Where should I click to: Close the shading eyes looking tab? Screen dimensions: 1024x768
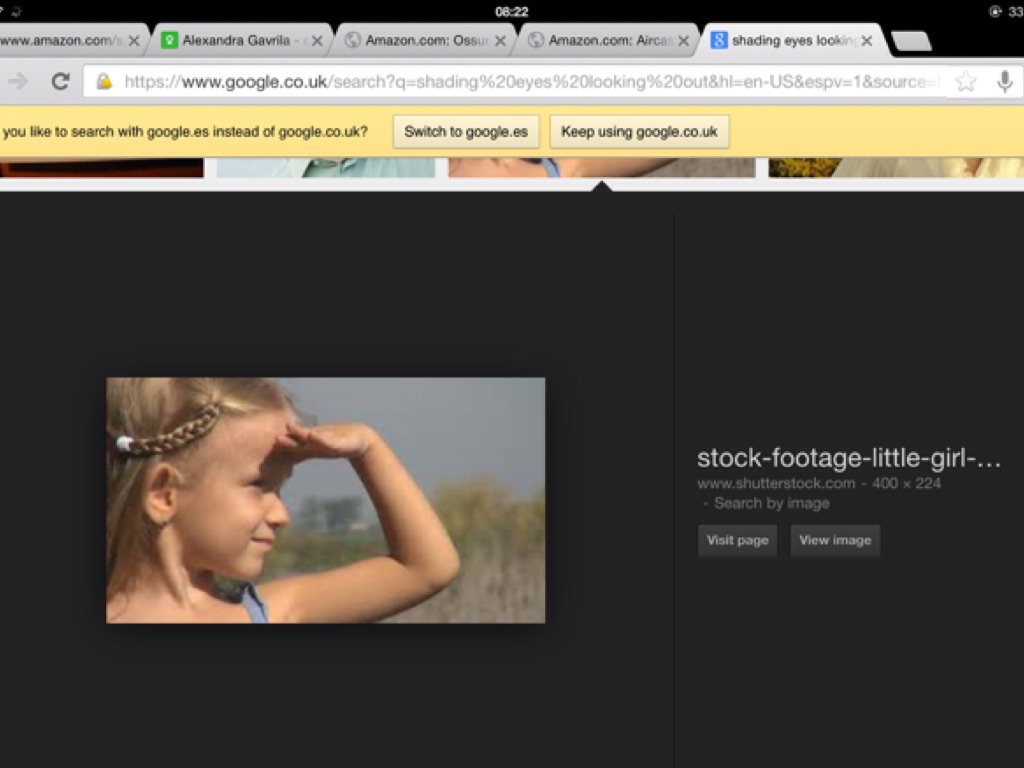[x=866, y=41]
